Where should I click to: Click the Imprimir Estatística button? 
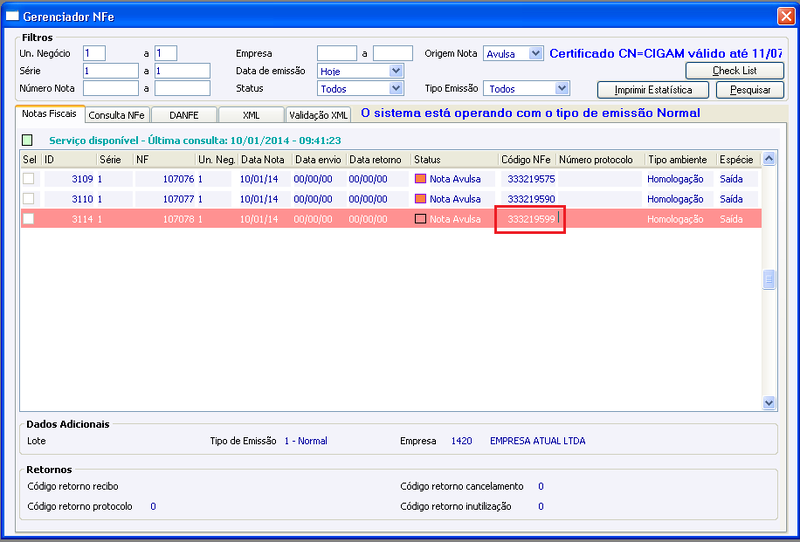(x=653, y=90)
